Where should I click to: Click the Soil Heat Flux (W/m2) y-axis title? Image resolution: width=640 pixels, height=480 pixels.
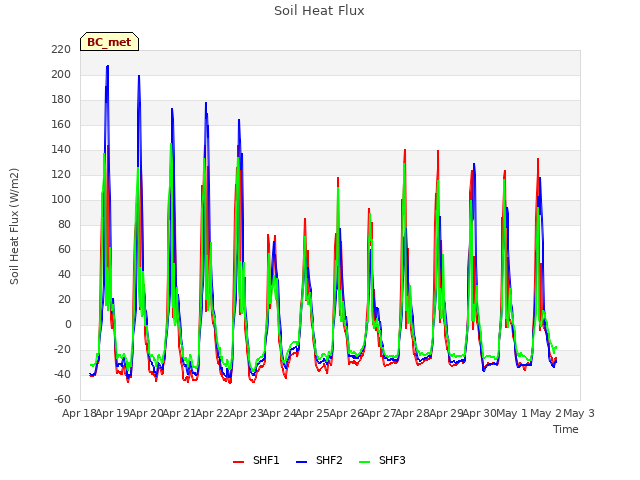pyautogui.click(x=14, y=226)
